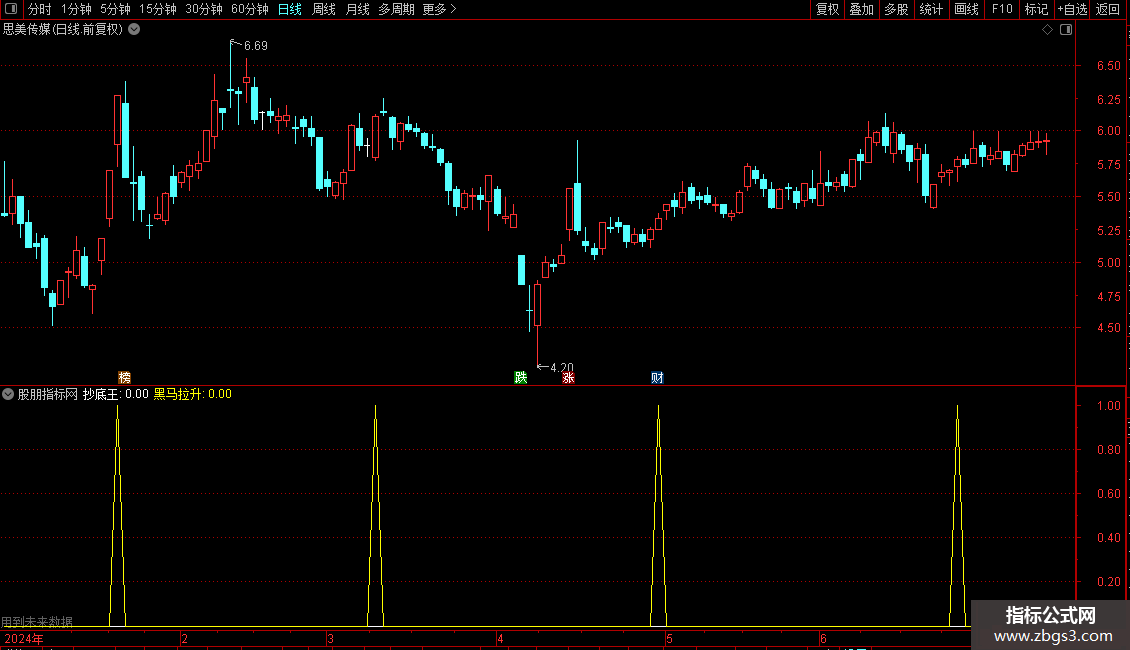This screenshot has height=650, width=1130.
Task: Click the blue 财 marker icon
Action: click(657, 378)
